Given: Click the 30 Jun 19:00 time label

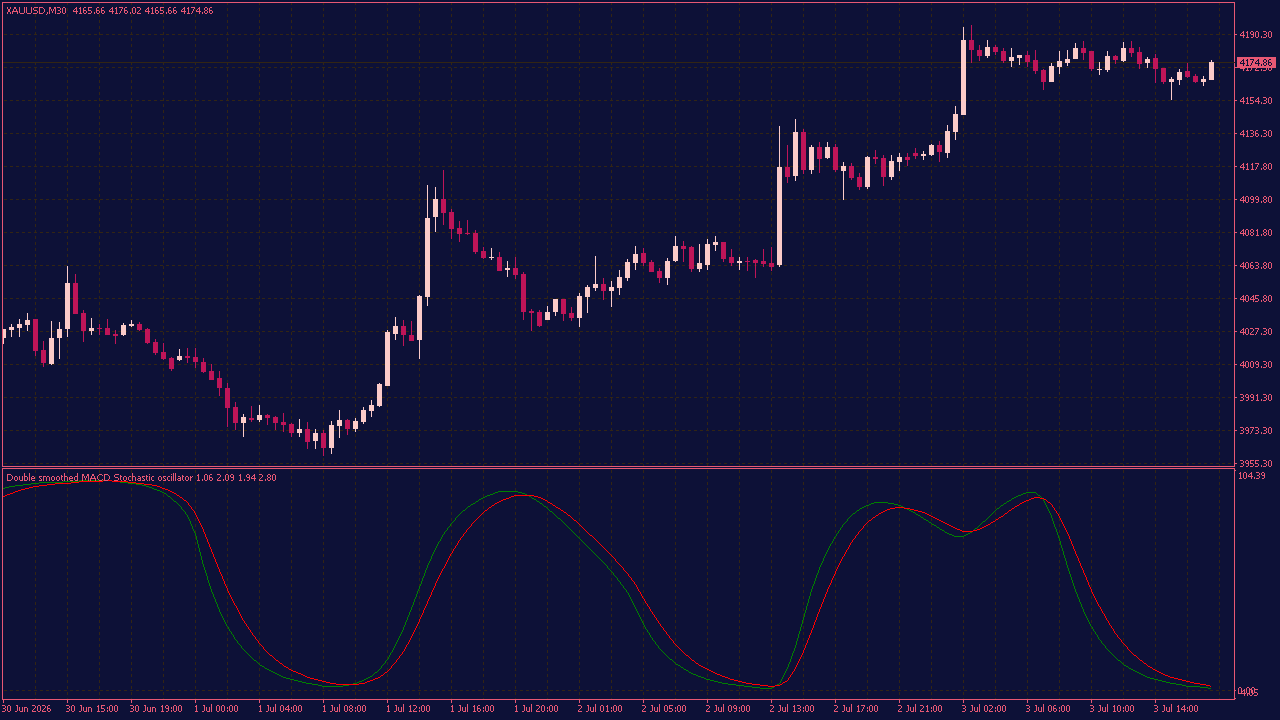Looking at the screenshot, I should tap(156, 709).
